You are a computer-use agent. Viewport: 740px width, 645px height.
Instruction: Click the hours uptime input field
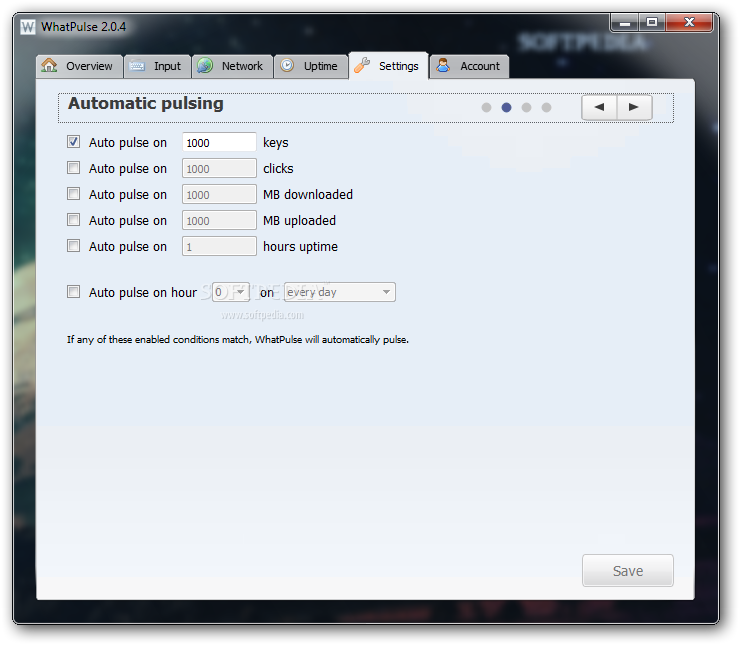219,246
